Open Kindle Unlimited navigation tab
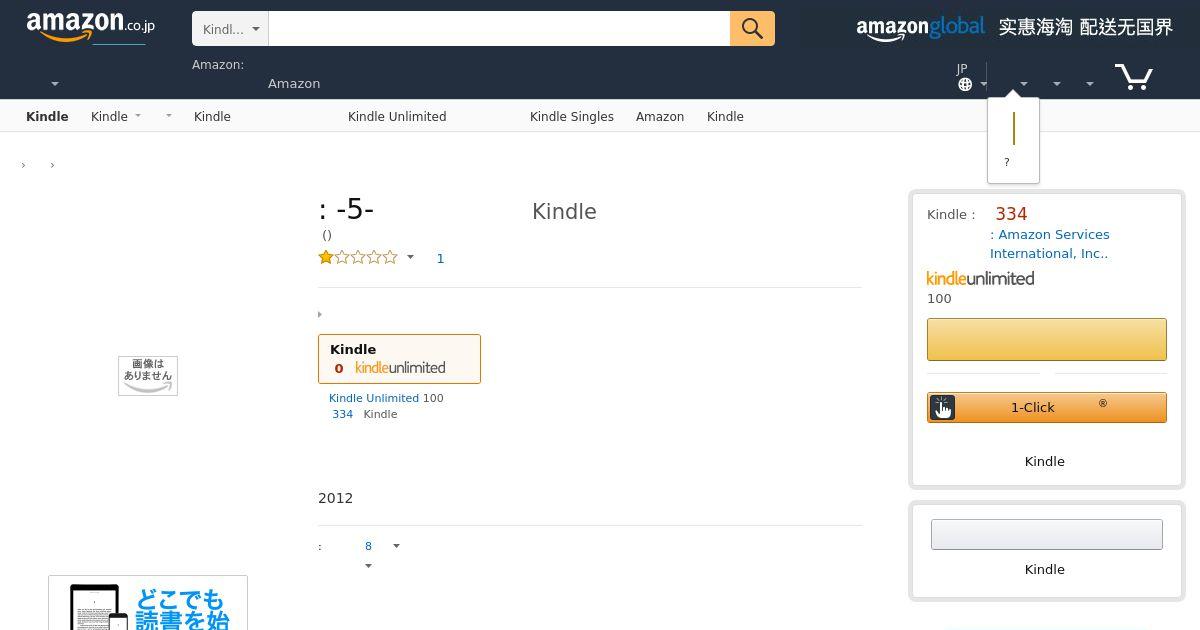Viewport: 1200px width, 630px height. [397, 117]
